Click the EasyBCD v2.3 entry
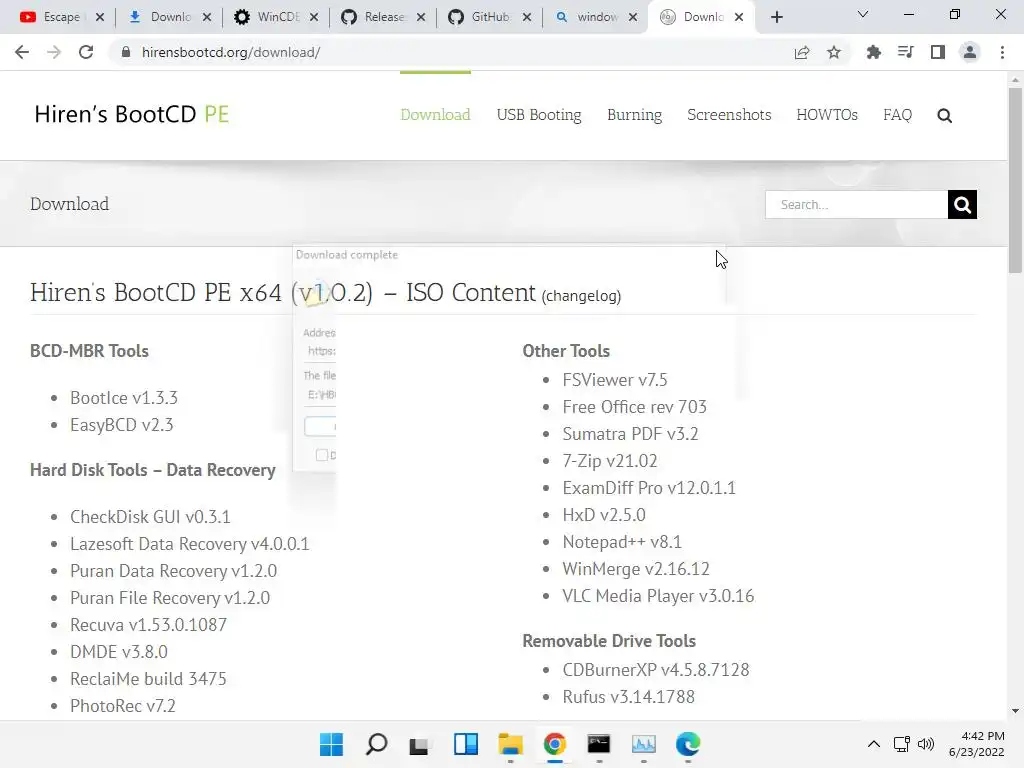The image size is (1024, 768). click(x=121, y=425)
